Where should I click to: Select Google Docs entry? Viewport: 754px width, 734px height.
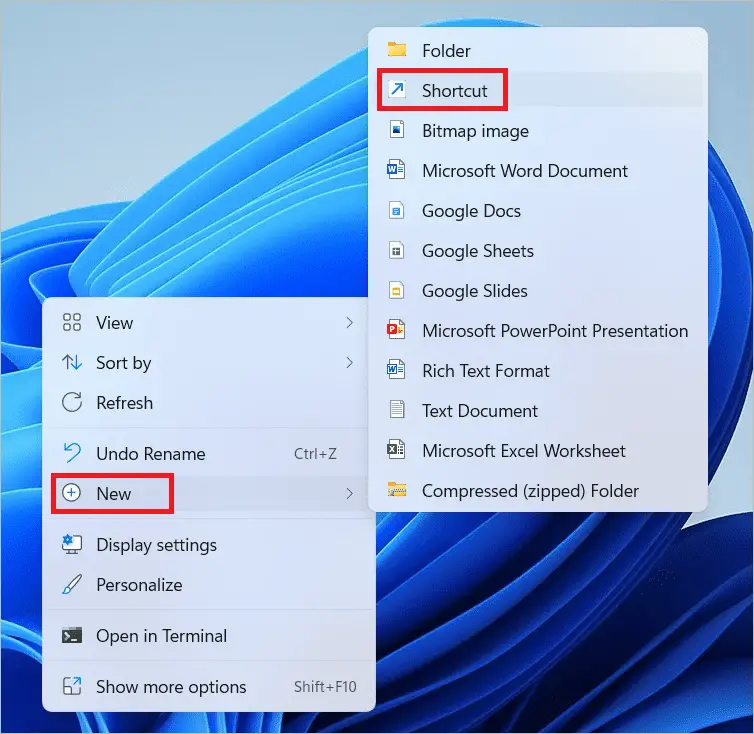[538, 210]
